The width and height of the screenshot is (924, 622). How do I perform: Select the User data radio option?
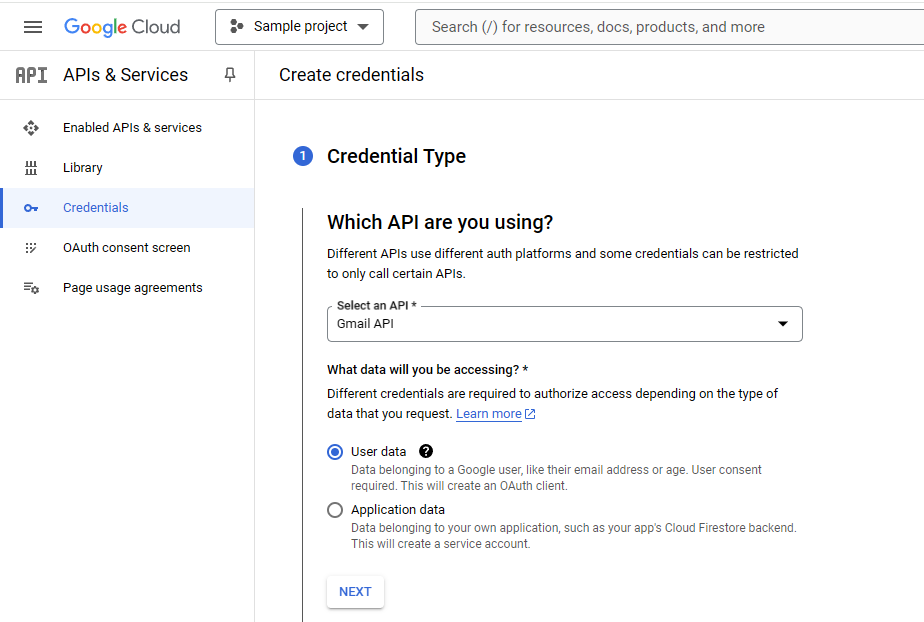click(335, 452)
